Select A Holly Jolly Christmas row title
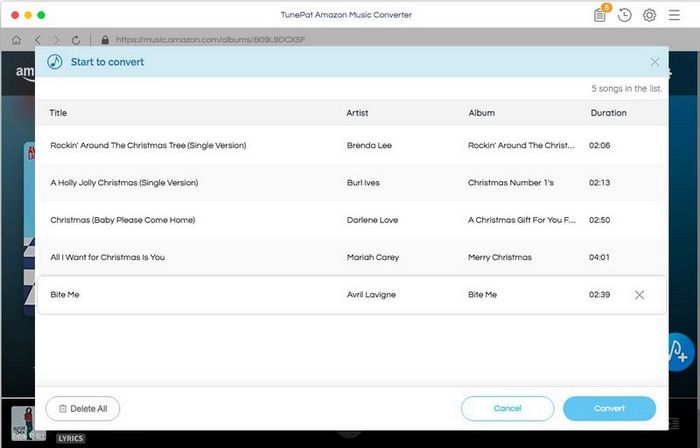 (124, 183)
